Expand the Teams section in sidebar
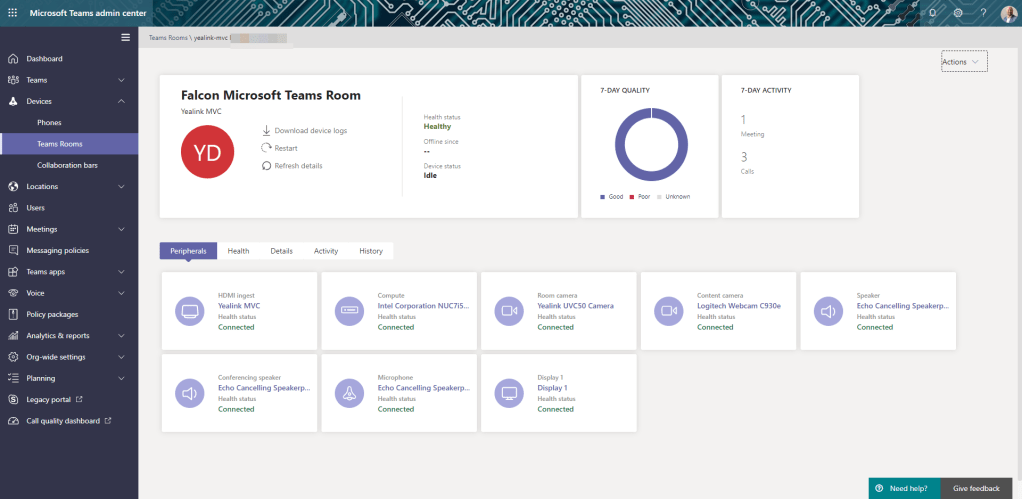 point(121,80)
